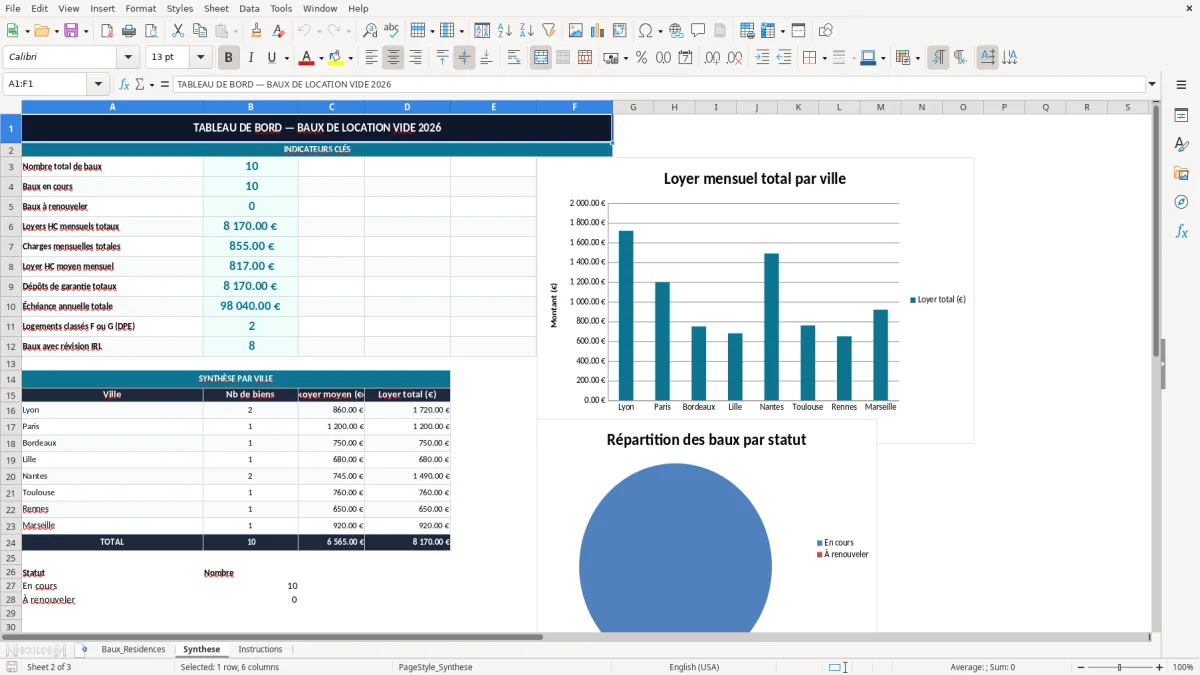Apply the red font color swatch
This screenshot has width=1200, height=675.
(307, 58)
